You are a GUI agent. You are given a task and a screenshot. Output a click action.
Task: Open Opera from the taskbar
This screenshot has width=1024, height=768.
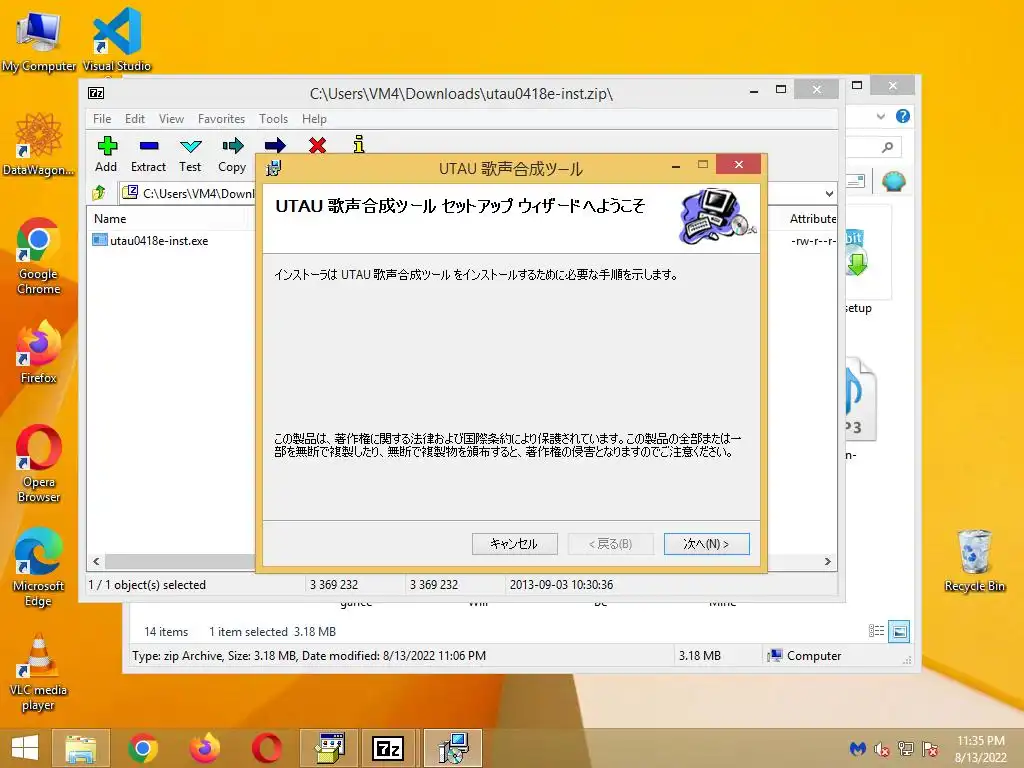point(266,748)
